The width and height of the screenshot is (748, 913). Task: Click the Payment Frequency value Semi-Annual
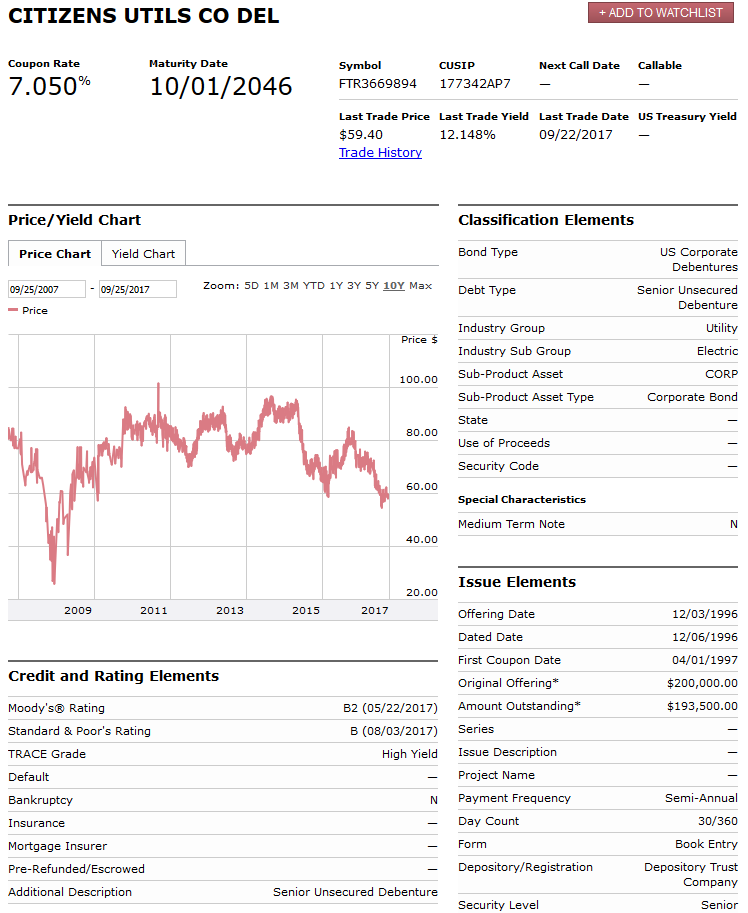701,798
